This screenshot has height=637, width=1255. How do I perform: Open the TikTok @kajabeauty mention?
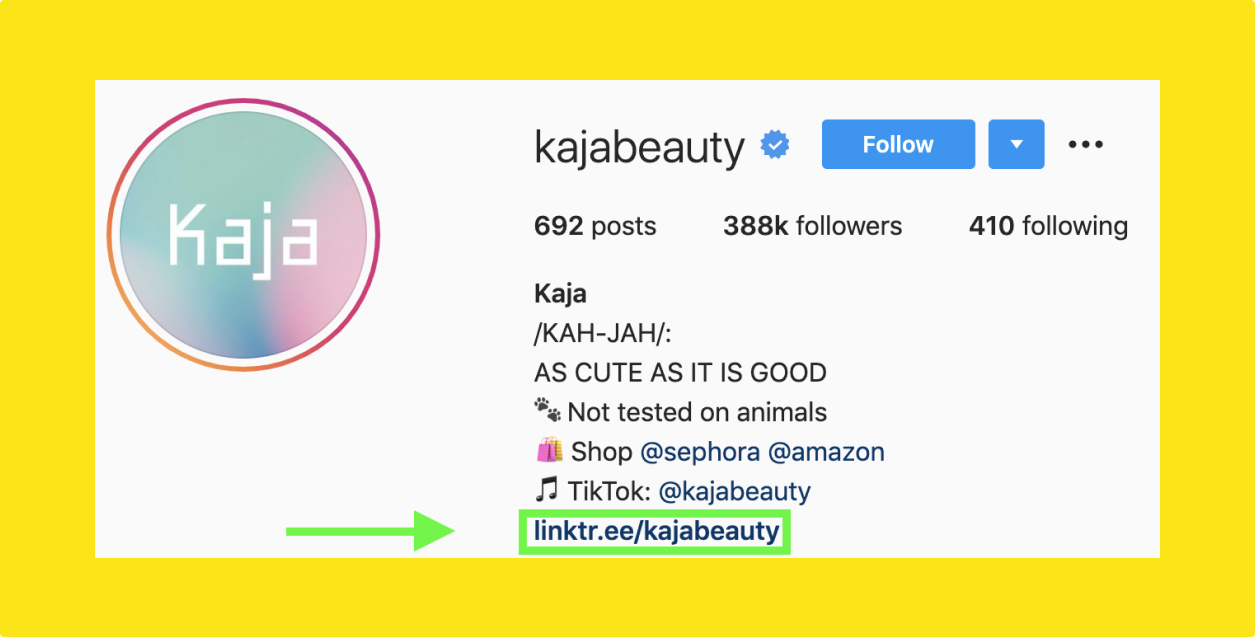[733, 492]
